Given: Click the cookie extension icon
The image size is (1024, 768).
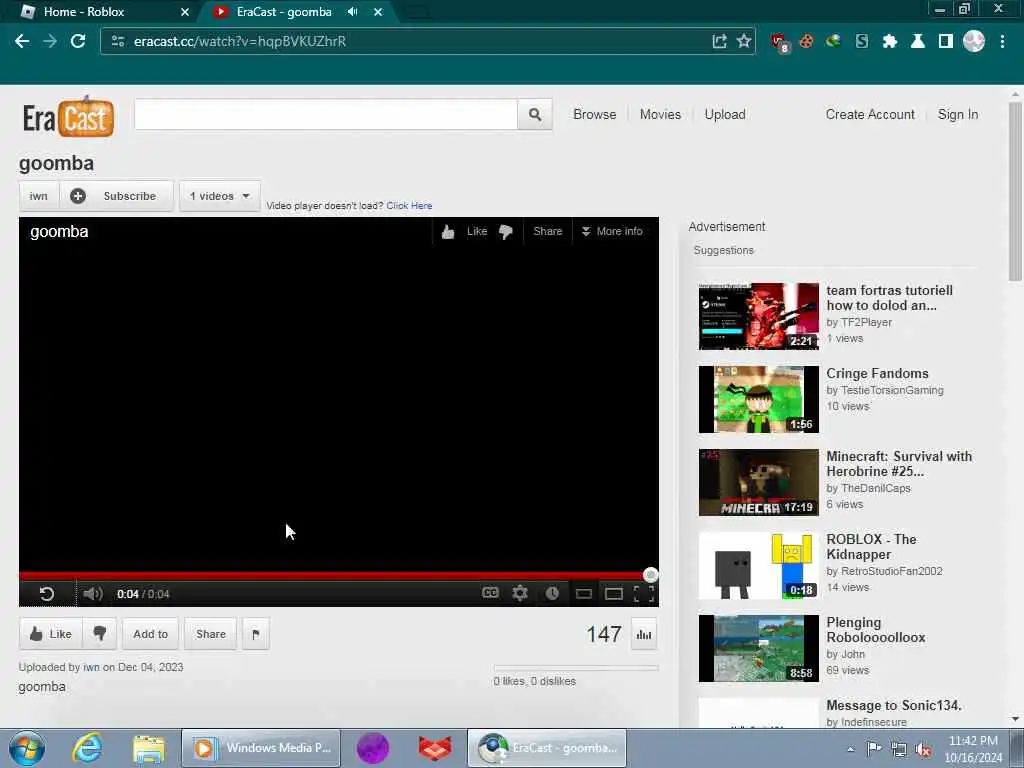Looking at the screenshot, I should point(807,41).
